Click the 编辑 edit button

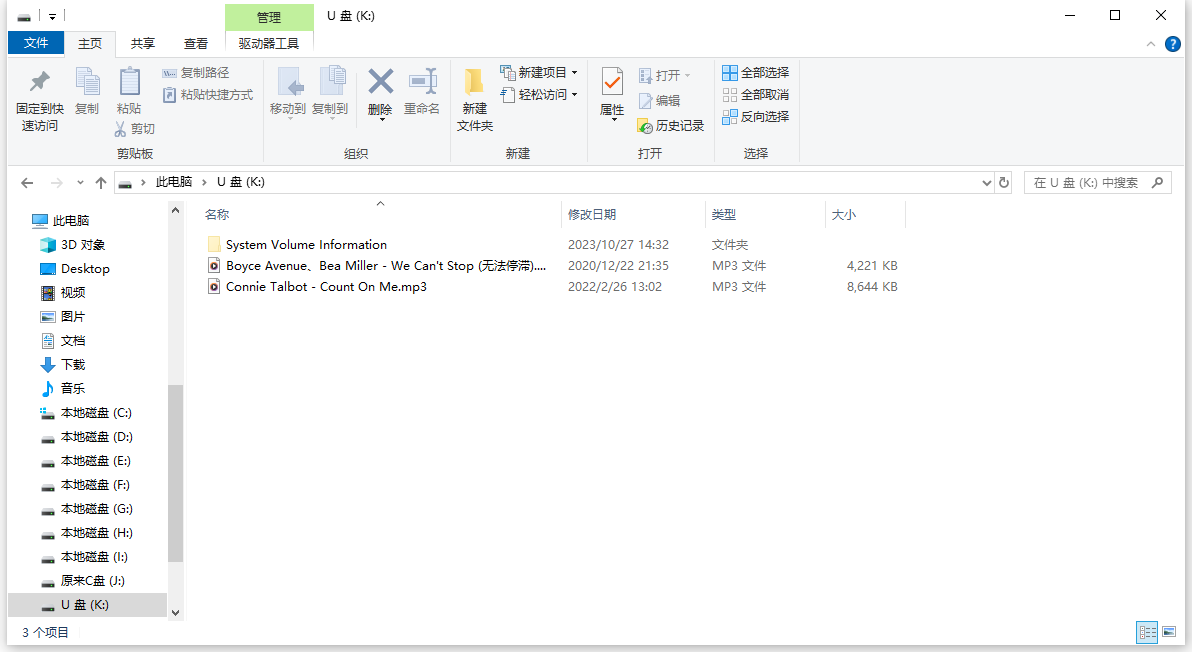(x=659, y=101)
